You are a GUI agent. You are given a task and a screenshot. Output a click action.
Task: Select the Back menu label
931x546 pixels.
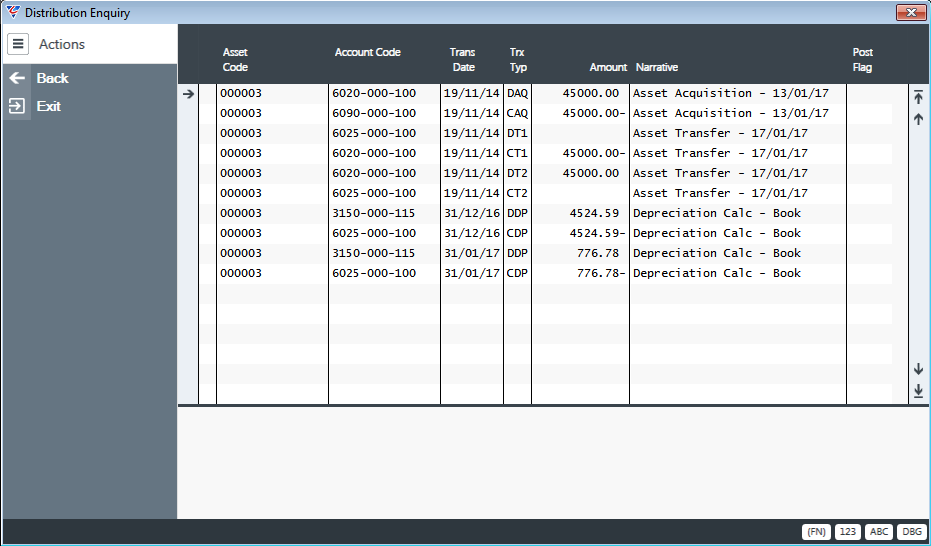coord(52,78)
